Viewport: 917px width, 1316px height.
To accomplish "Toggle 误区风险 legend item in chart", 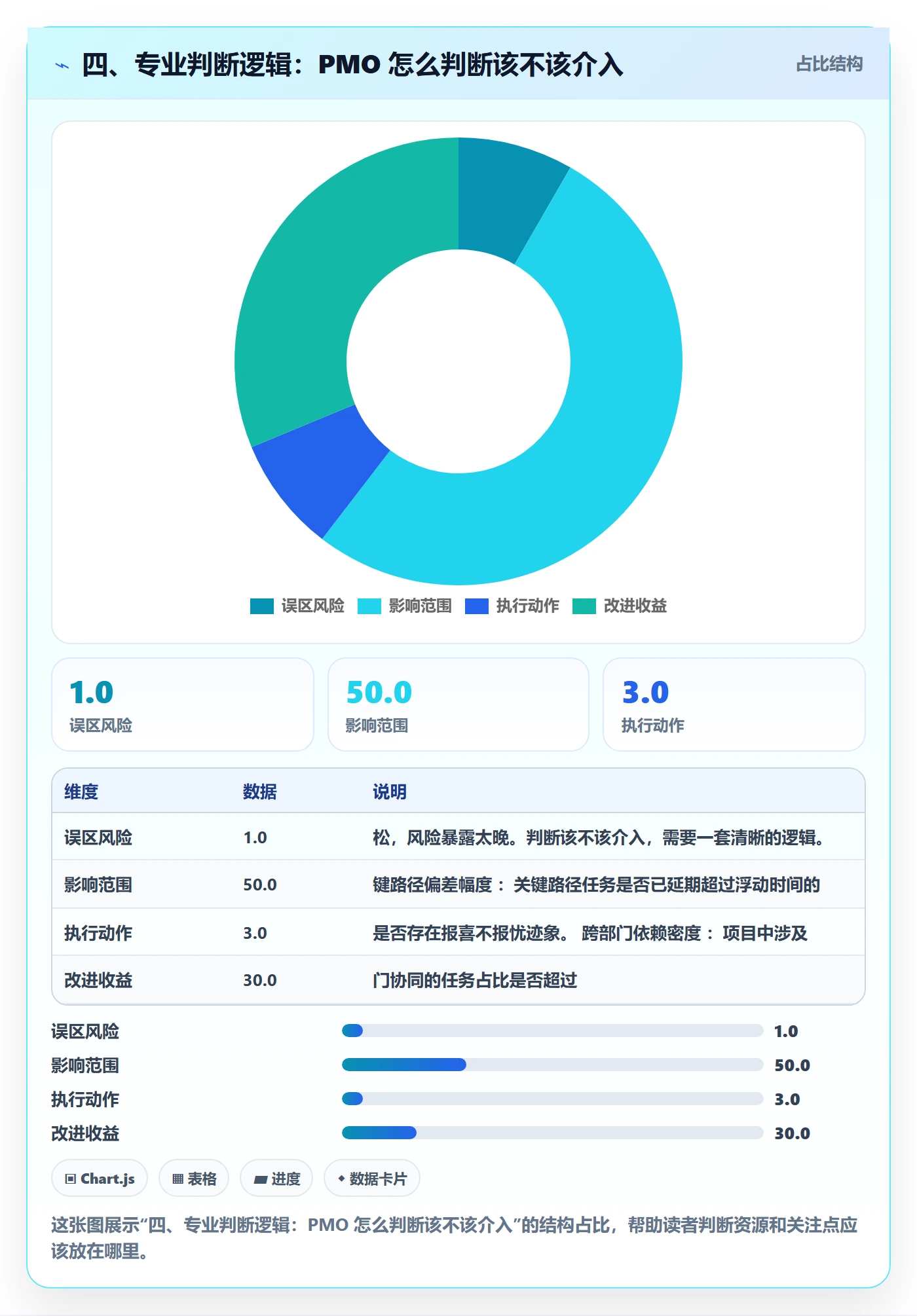I will coord(297,606).
